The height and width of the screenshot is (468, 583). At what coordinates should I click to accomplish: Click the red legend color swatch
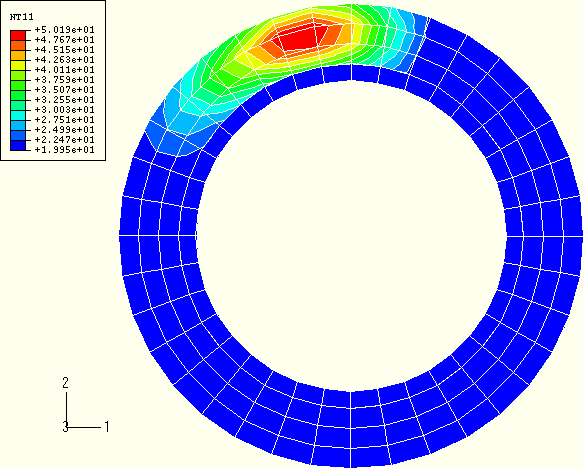18,35
